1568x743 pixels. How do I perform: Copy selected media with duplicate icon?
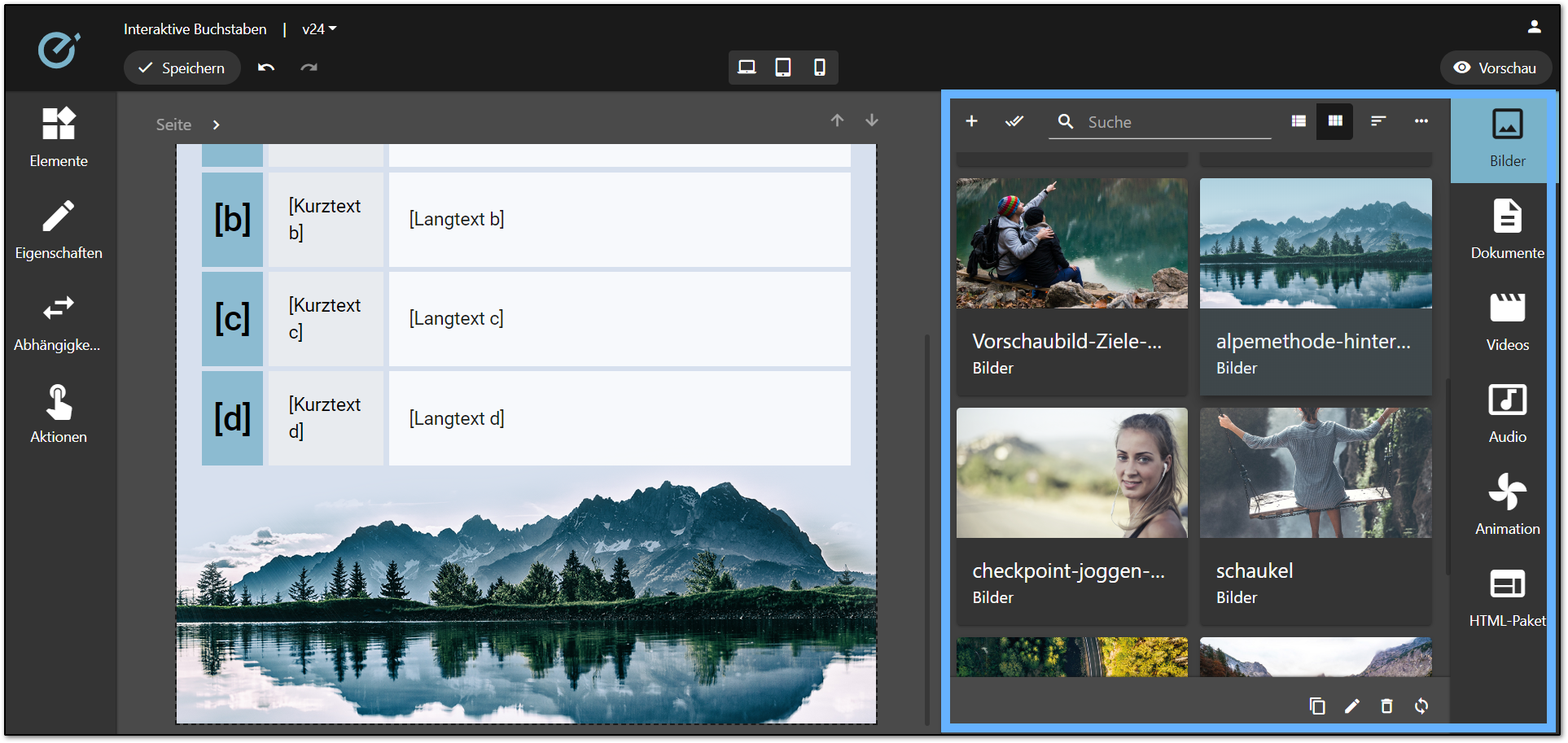point(1317,706)
